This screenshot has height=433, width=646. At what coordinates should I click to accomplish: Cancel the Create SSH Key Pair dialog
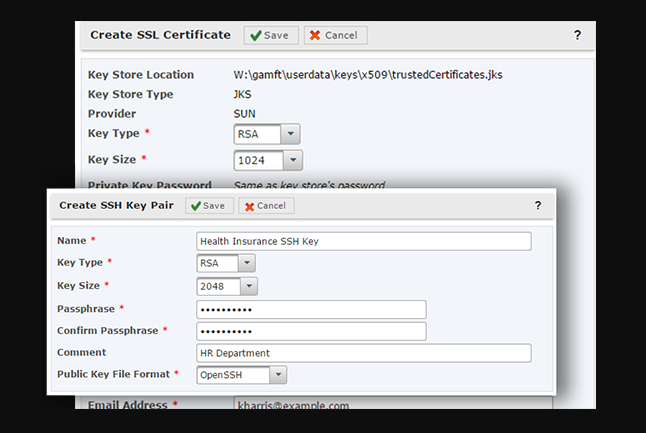(x=266, y=206)
